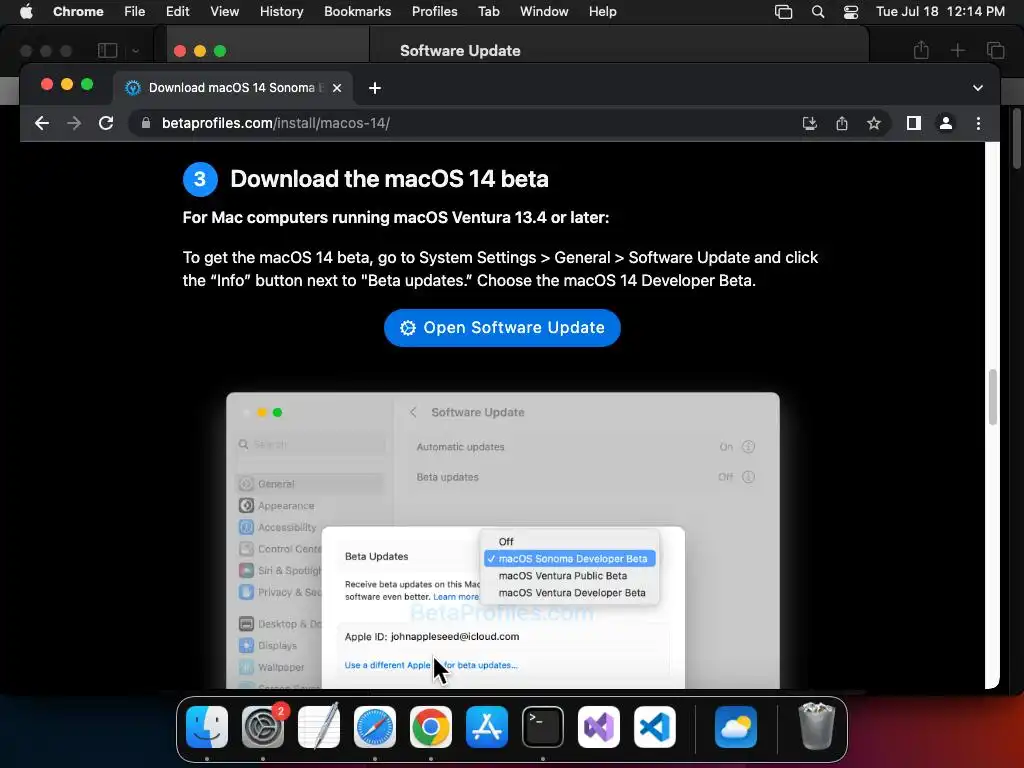Expand Chrome's tab search chevron
Image resolution: width=1024 pixels, height=768 pixels.
click(978, 88)
